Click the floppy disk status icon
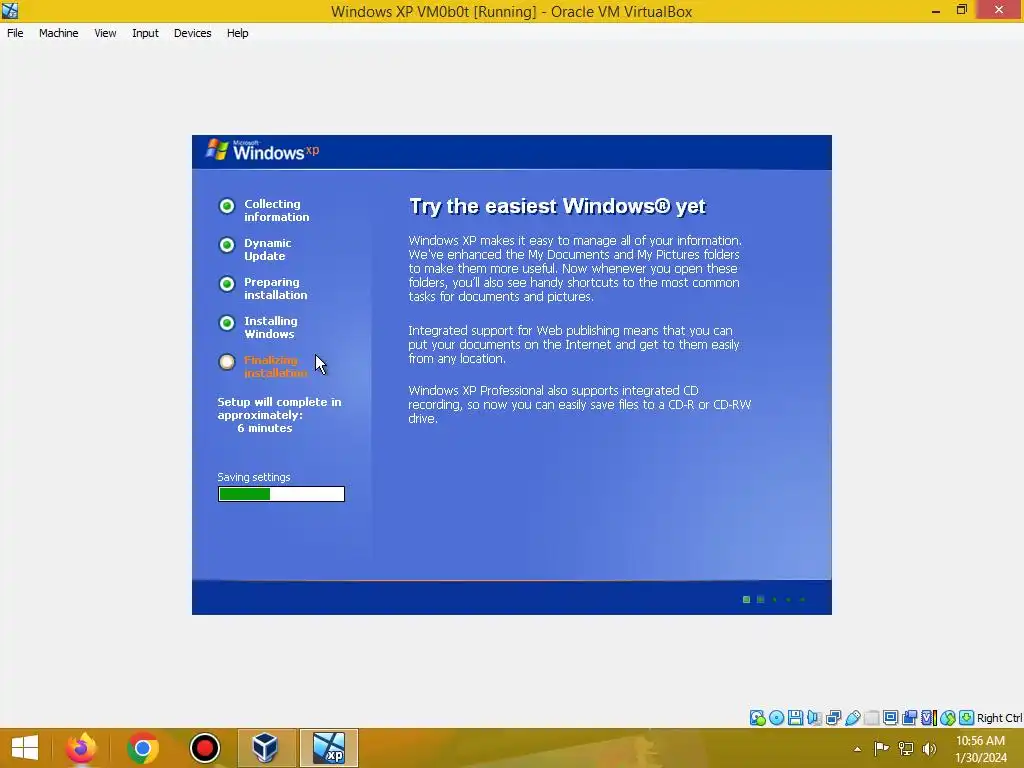Viewport: 1024px width, 768px height. tap(795, 718)
